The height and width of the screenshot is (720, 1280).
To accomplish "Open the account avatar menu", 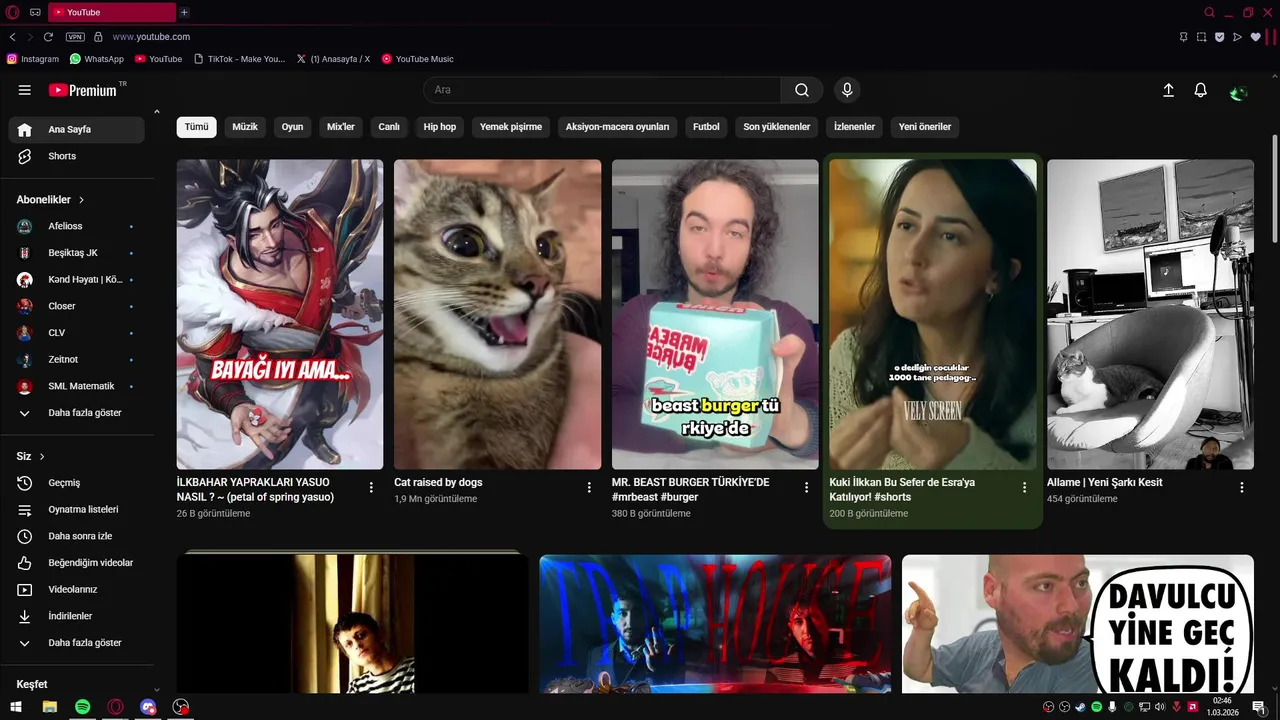I will 1239,91.
